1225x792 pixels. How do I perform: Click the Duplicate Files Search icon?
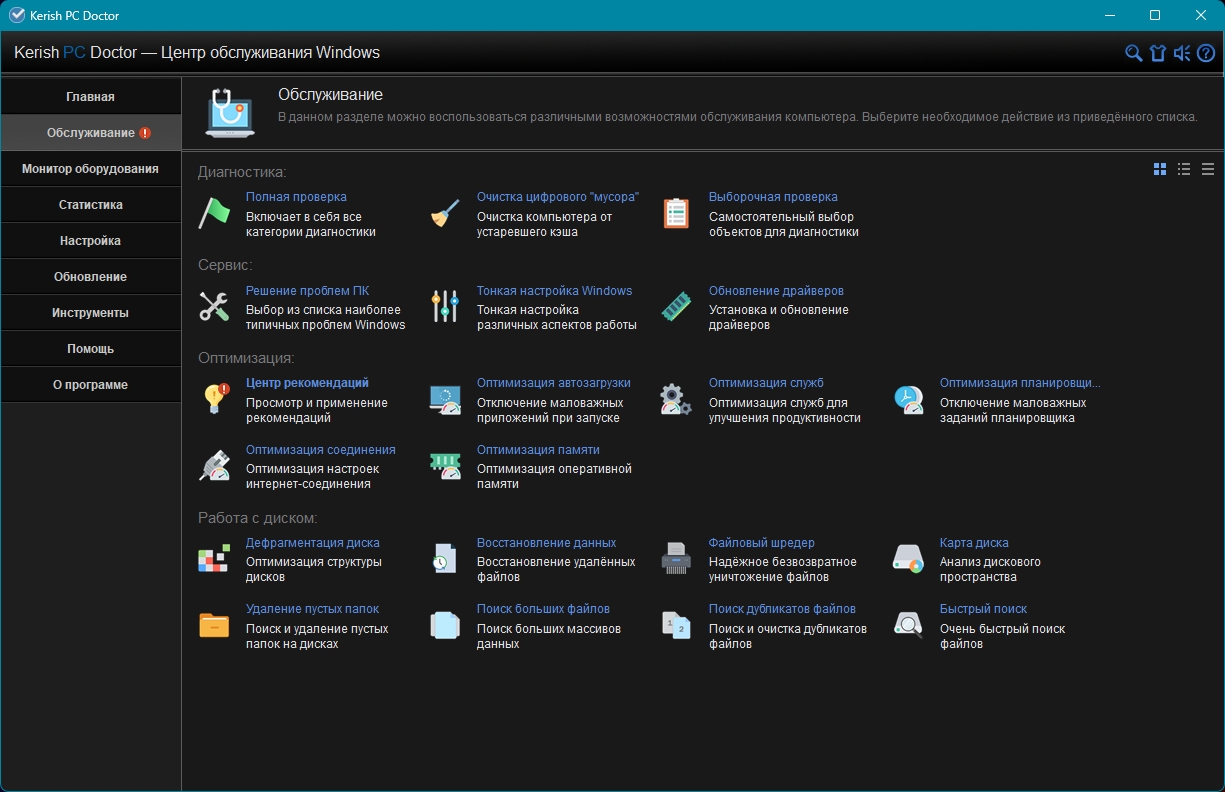677,625
